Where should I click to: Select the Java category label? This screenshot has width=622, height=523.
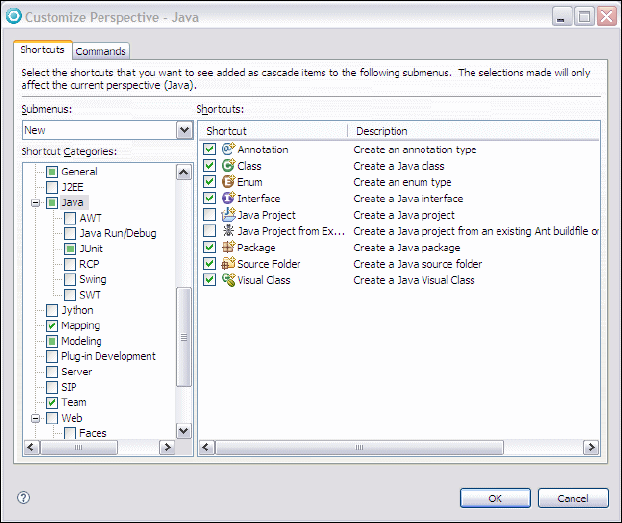(73, 202)
